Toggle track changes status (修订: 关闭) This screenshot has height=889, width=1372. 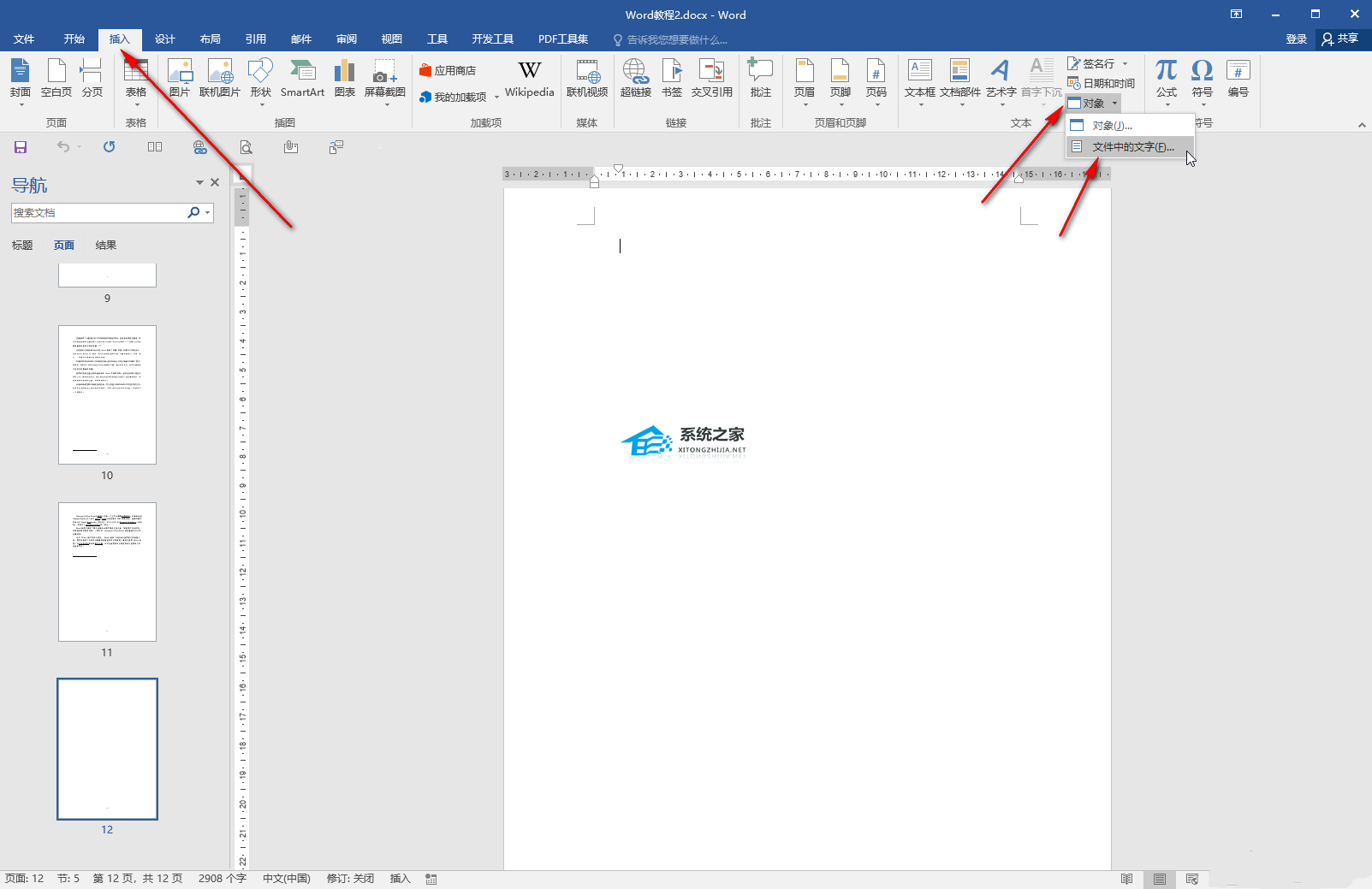(350, 879)
